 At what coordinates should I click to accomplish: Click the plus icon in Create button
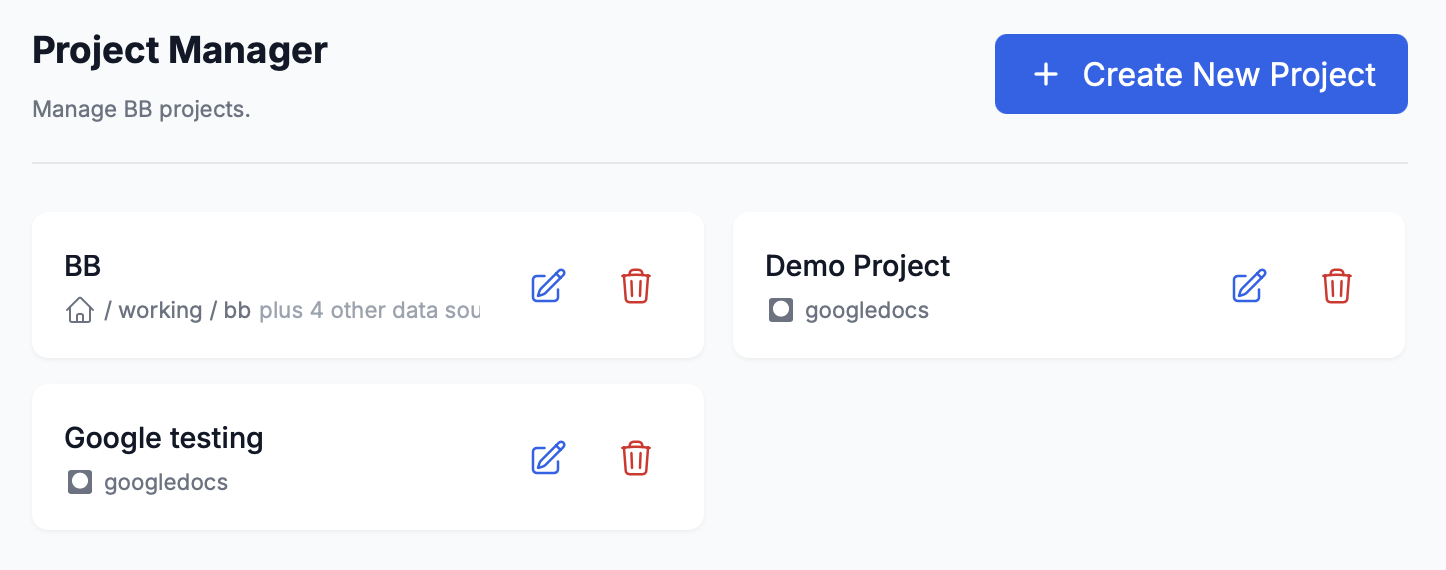pyautogui.click(x=1045, y=75)
